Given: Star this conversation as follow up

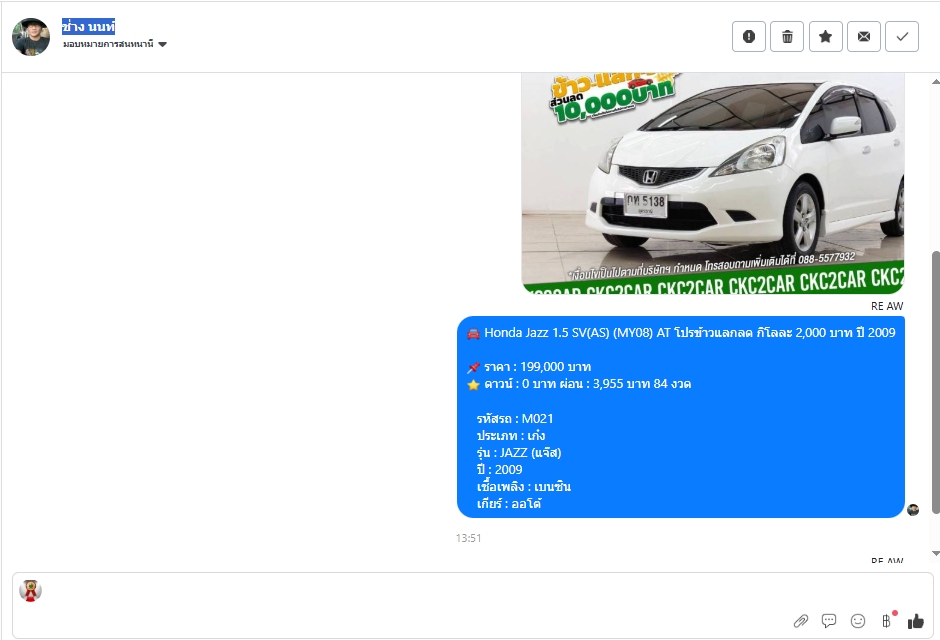Looking at the screenshot, I should pyautogui.click(x=825, y=37).
